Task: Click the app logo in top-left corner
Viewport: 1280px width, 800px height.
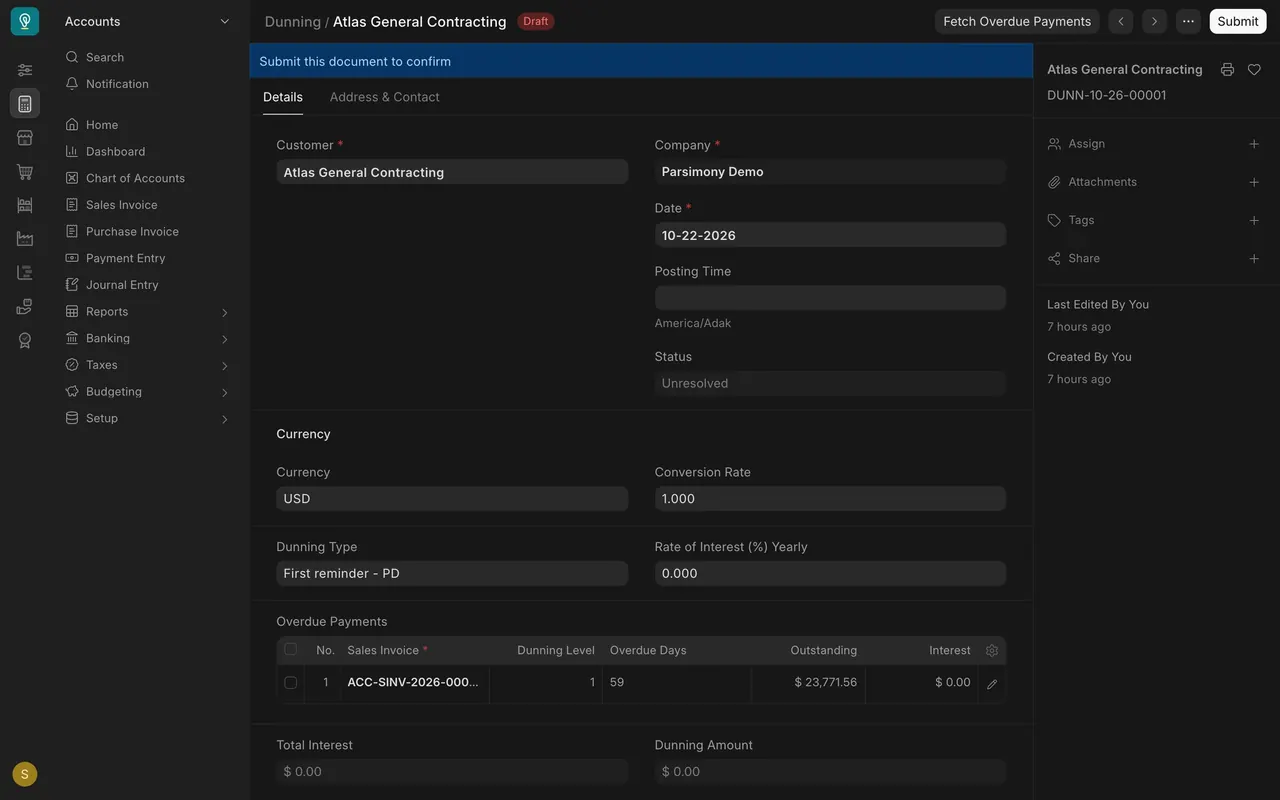Action: click(25, 21)
